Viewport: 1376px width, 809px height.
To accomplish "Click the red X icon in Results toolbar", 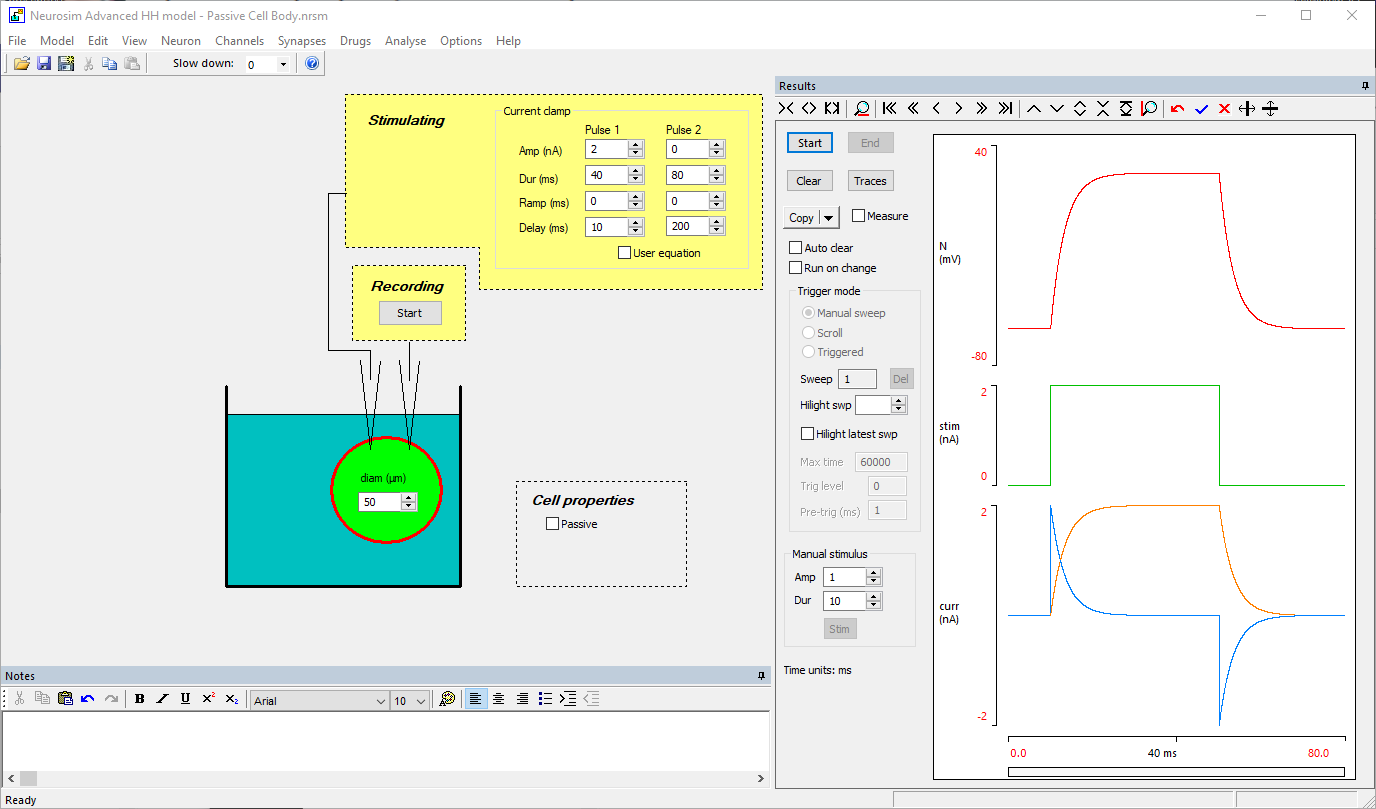I will [x=1223, y=109].
